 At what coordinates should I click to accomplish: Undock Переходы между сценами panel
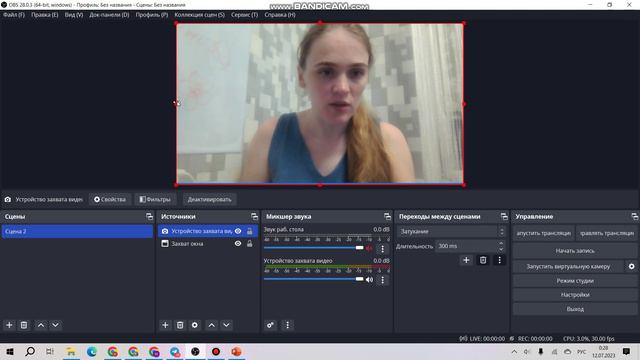pyautogui.click(x=504, y=216)
